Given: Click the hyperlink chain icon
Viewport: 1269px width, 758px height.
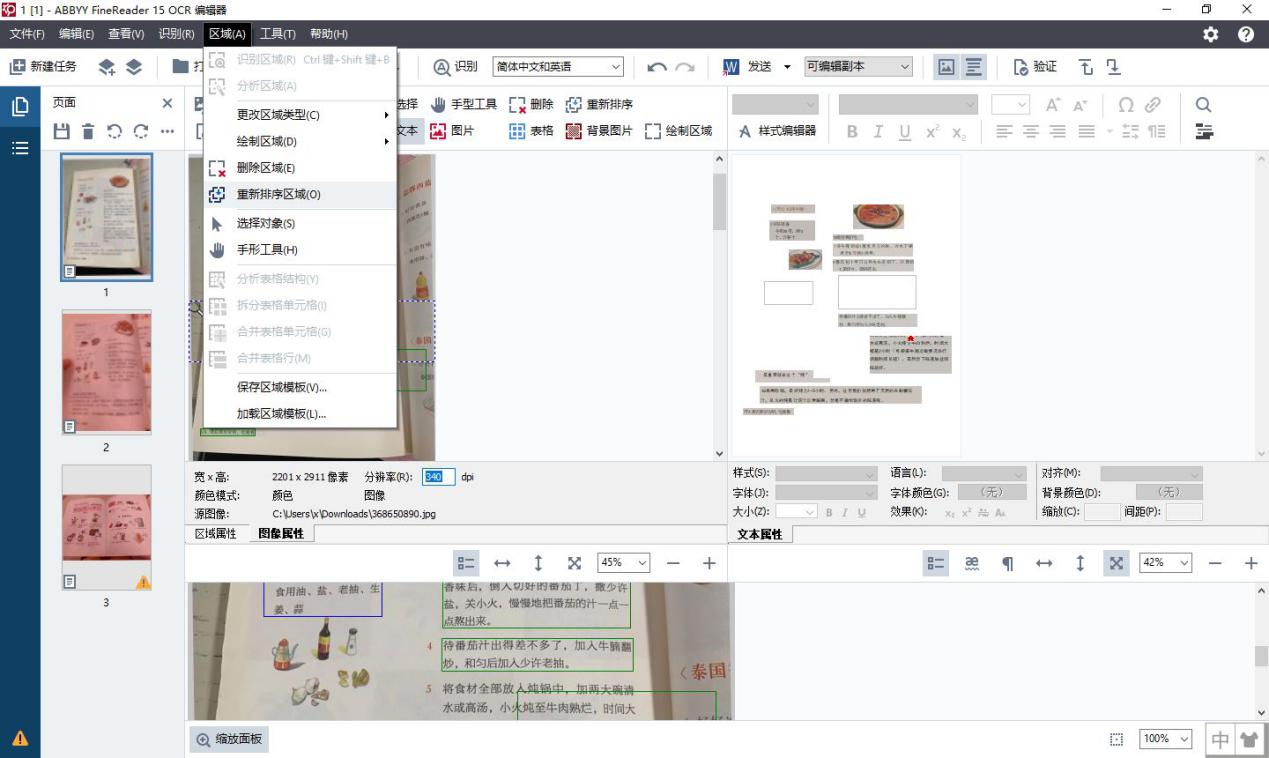Looking at the screenshot, I should (x=1153, y=104).
